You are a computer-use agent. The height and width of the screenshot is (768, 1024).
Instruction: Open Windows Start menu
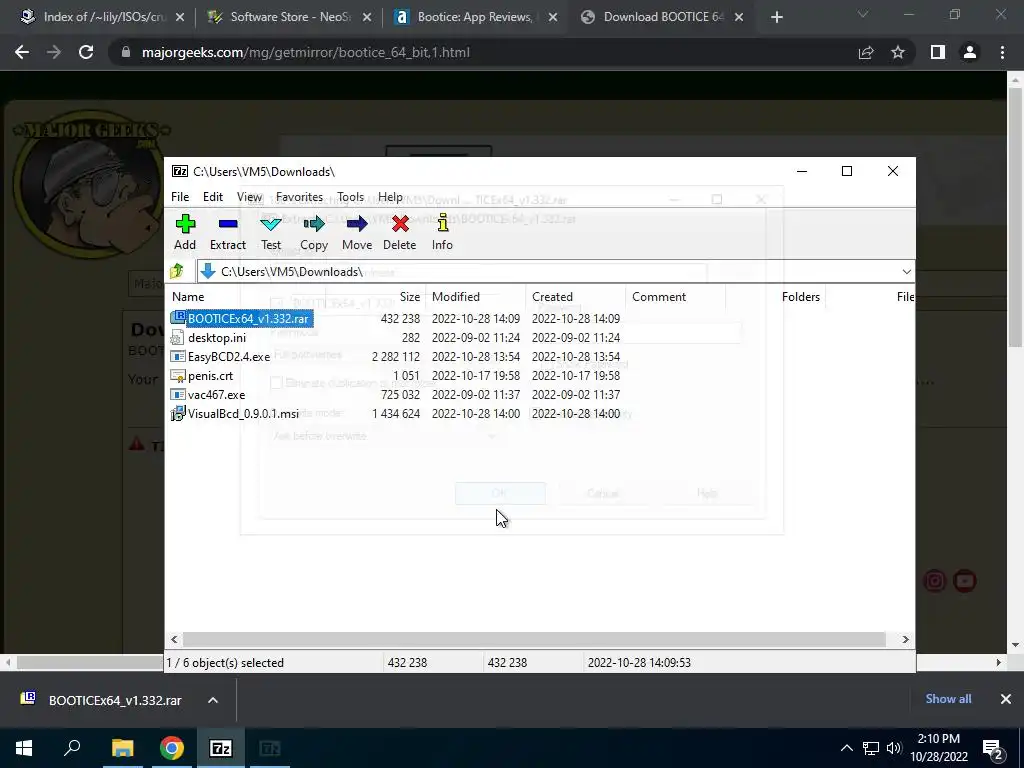(24, 748)
